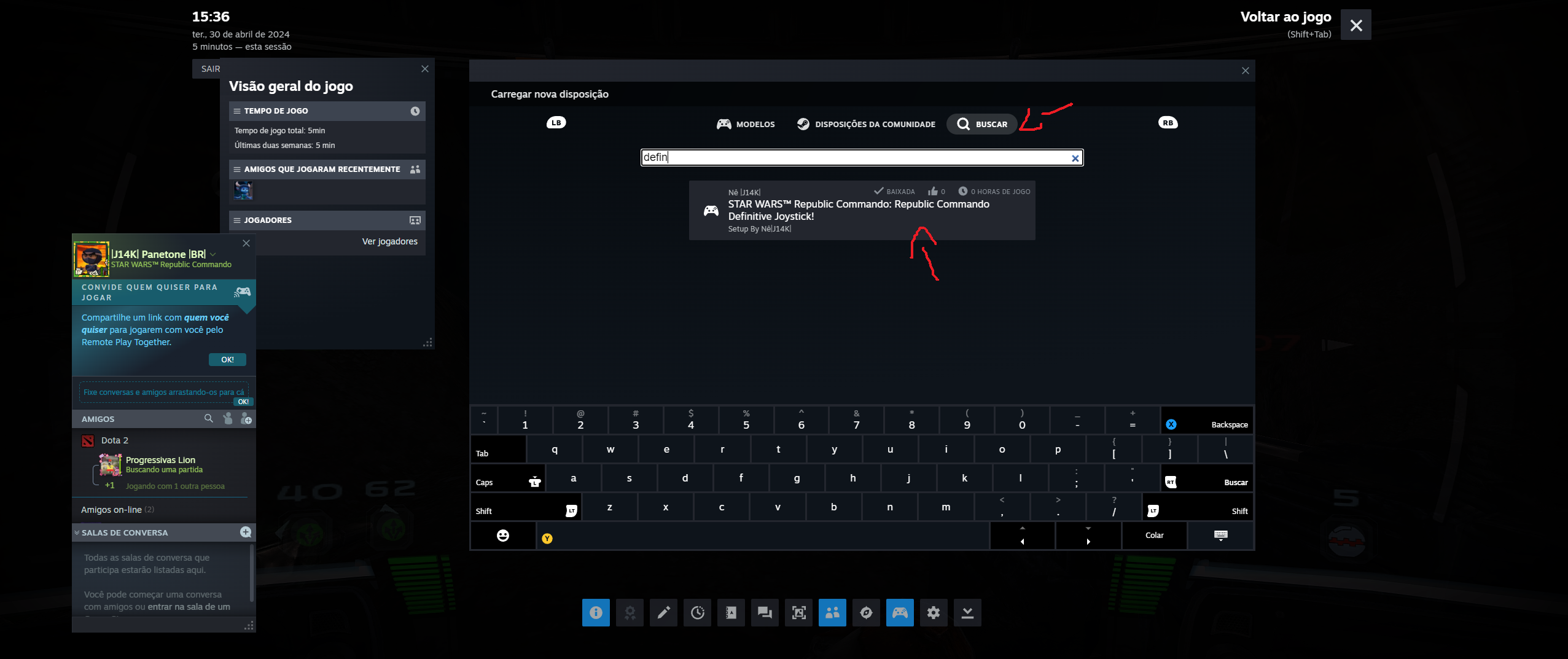Click the Colar paste key
The width and height of the screenshot is (1568, 659).
(x=1154, y=536)
